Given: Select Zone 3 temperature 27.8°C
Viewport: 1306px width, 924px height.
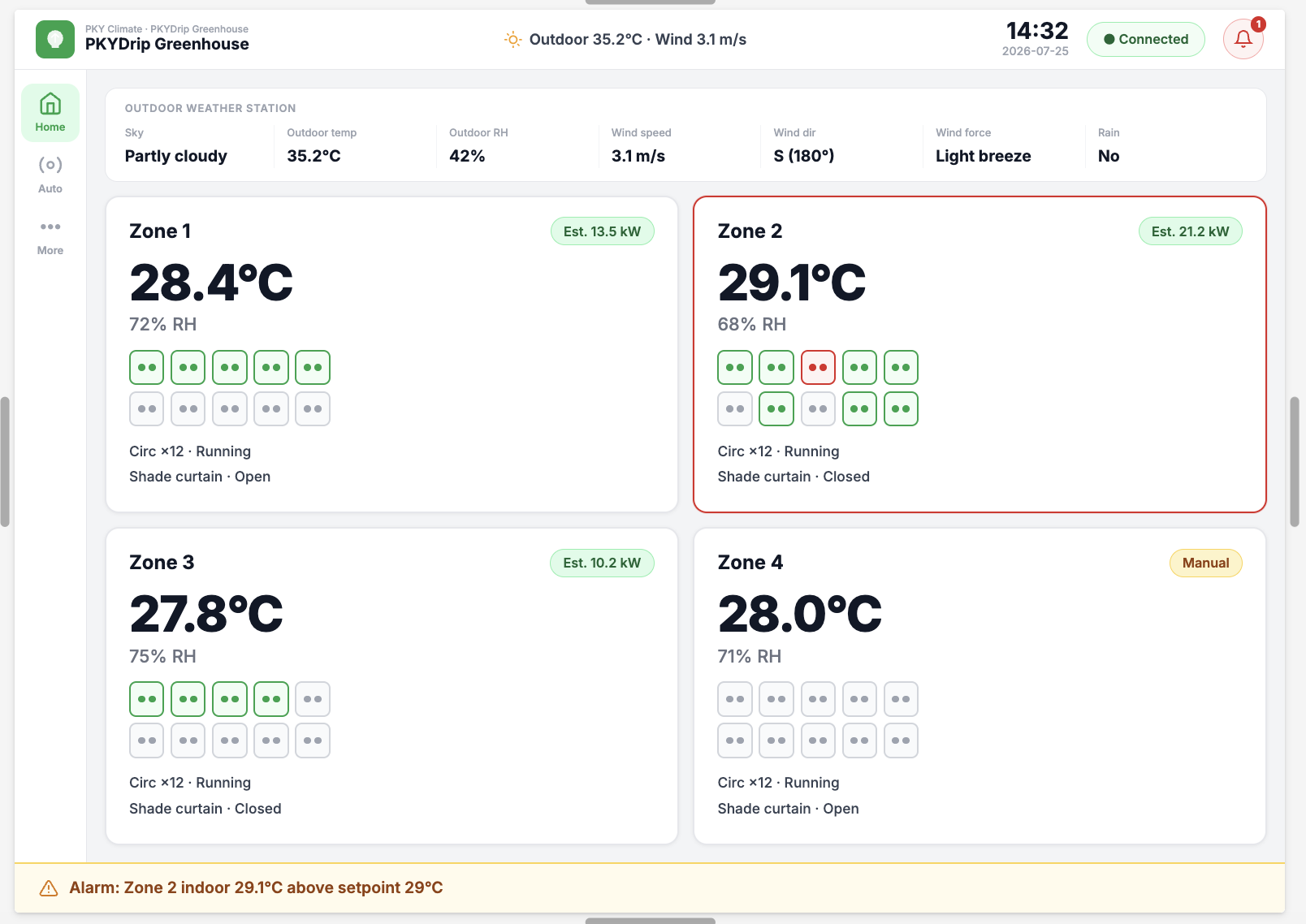Looking at the screenshot, I should [x=206, y=614].
